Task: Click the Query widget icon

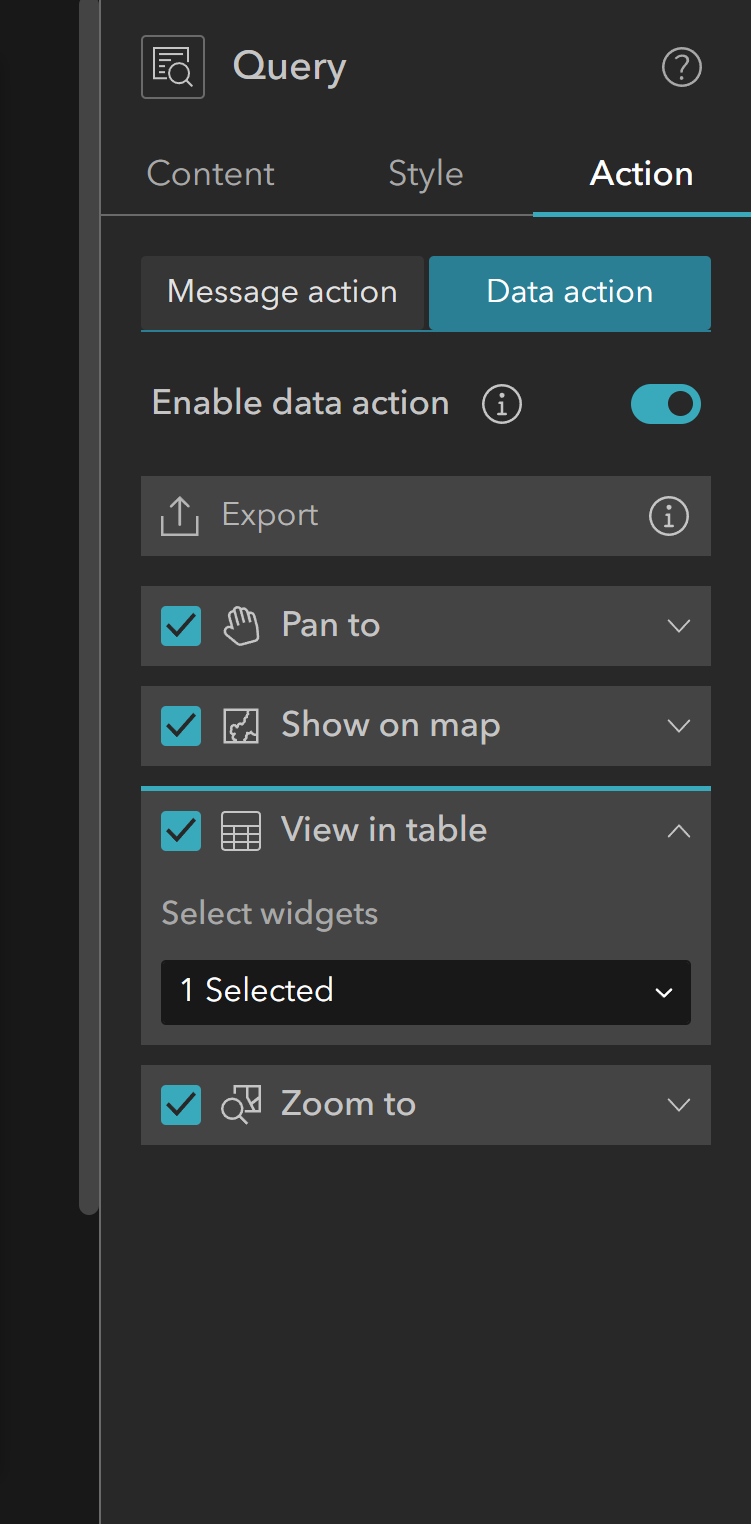Action: (172, 66)
